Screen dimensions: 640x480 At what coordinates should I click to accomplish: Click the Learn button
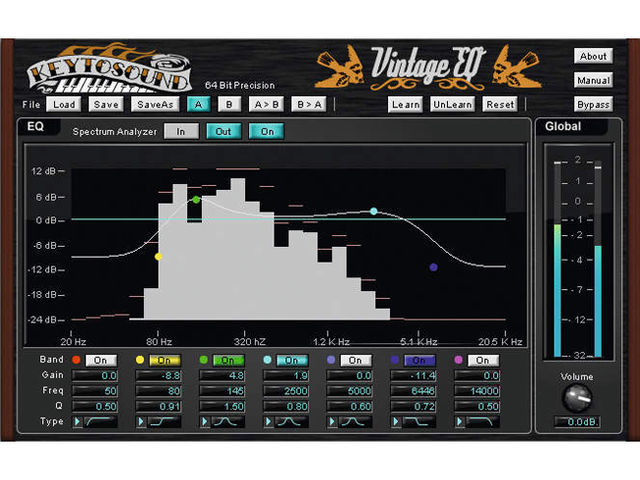point(405,104)
